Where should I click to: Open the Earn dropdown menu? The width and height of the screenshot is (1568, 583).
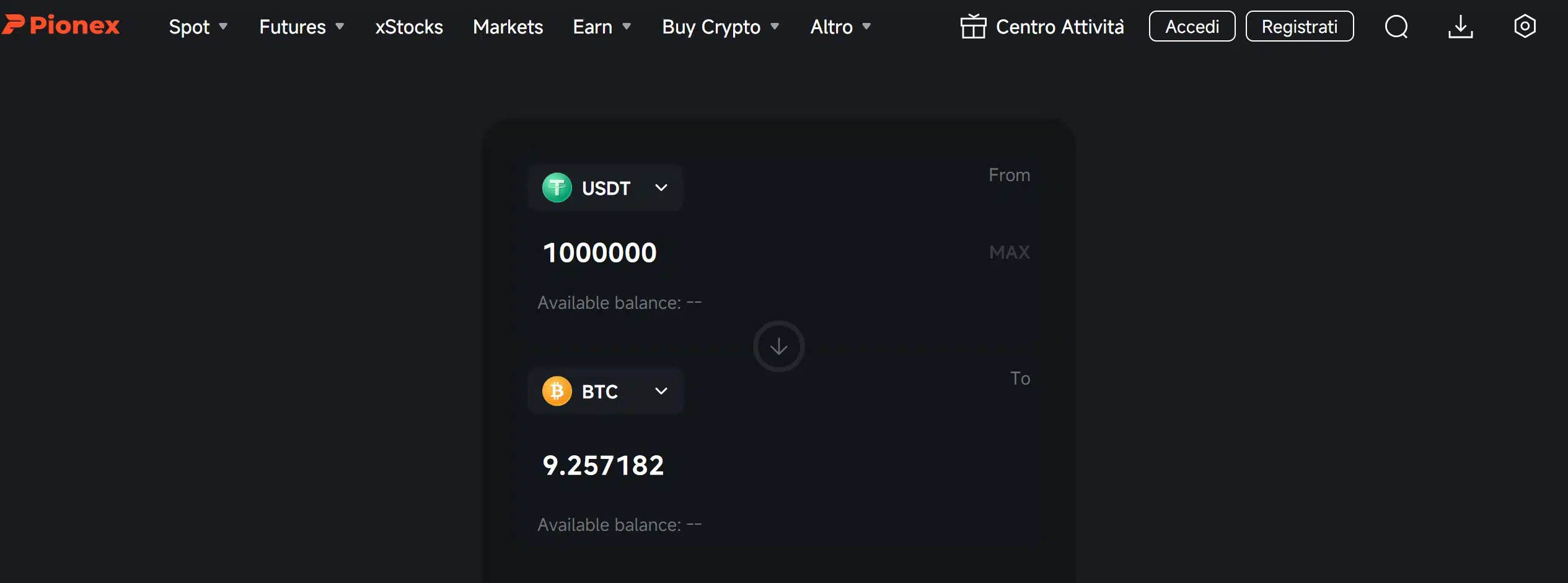click(x=602, y=27)
